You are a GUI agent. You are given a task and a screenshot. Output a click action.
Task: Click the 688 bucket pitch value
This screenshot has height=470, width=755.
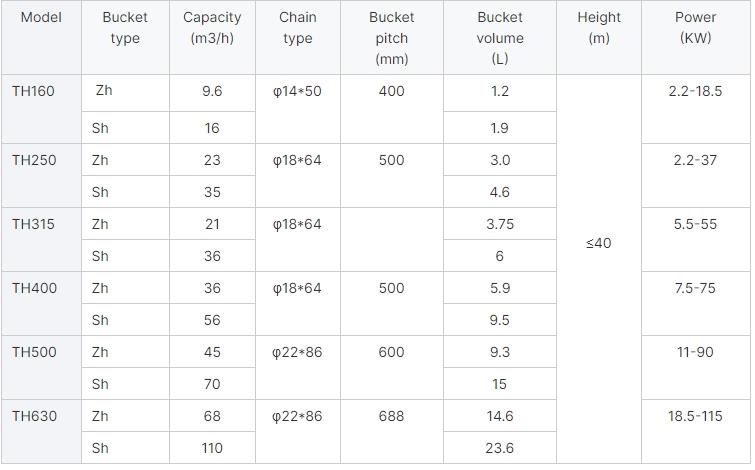click(x=391, y=416)
